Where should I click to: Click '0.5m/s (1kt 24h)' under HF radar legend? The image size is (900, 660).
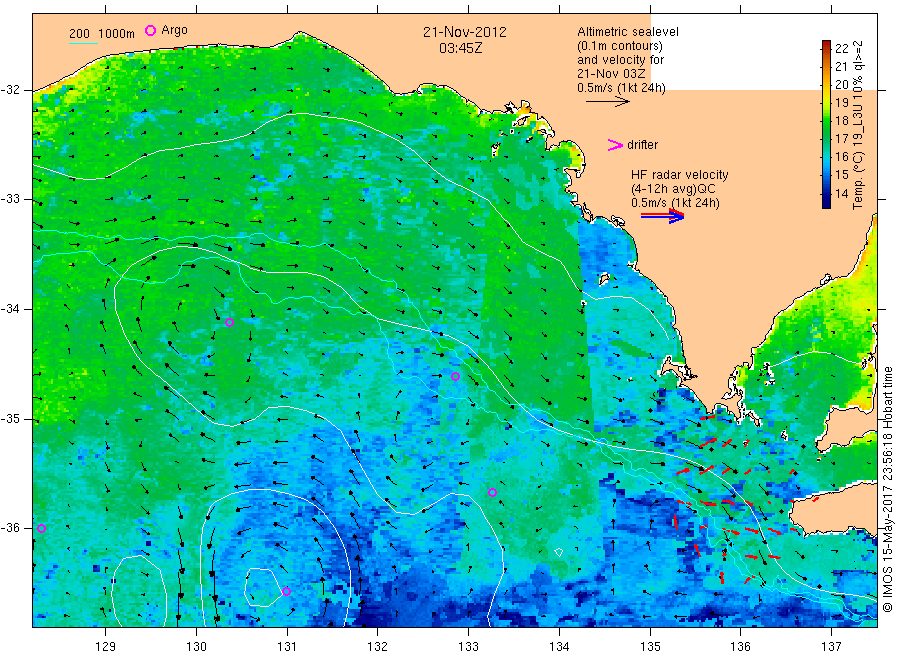675,203
